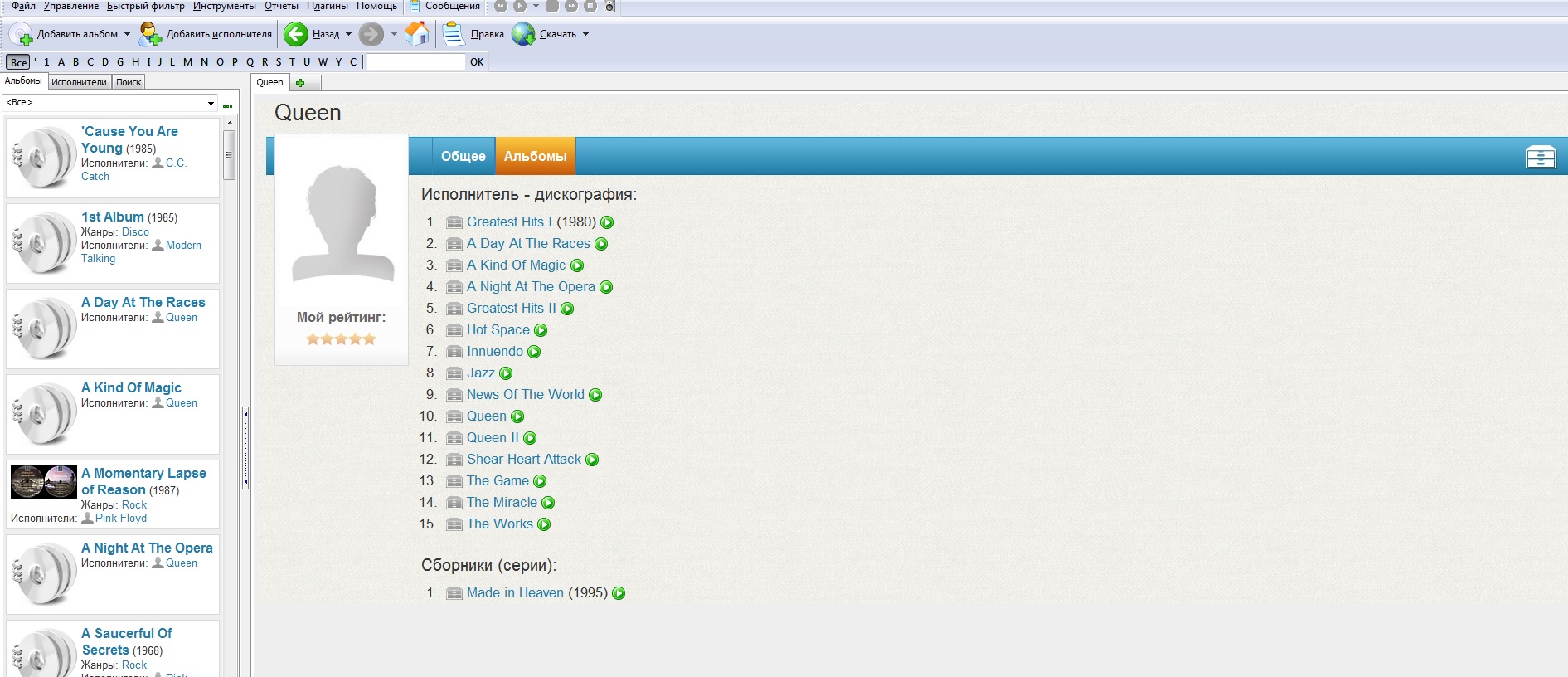Click the Правка edit icon
The height and width of the screenshot is (677, 1568).
[453, 34]
